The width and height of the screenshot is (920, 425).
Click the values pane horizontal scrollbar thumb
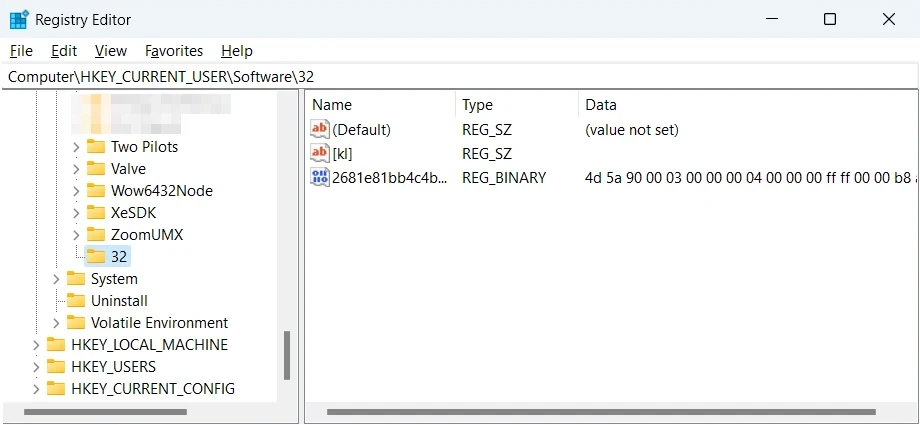click(601, 412)
